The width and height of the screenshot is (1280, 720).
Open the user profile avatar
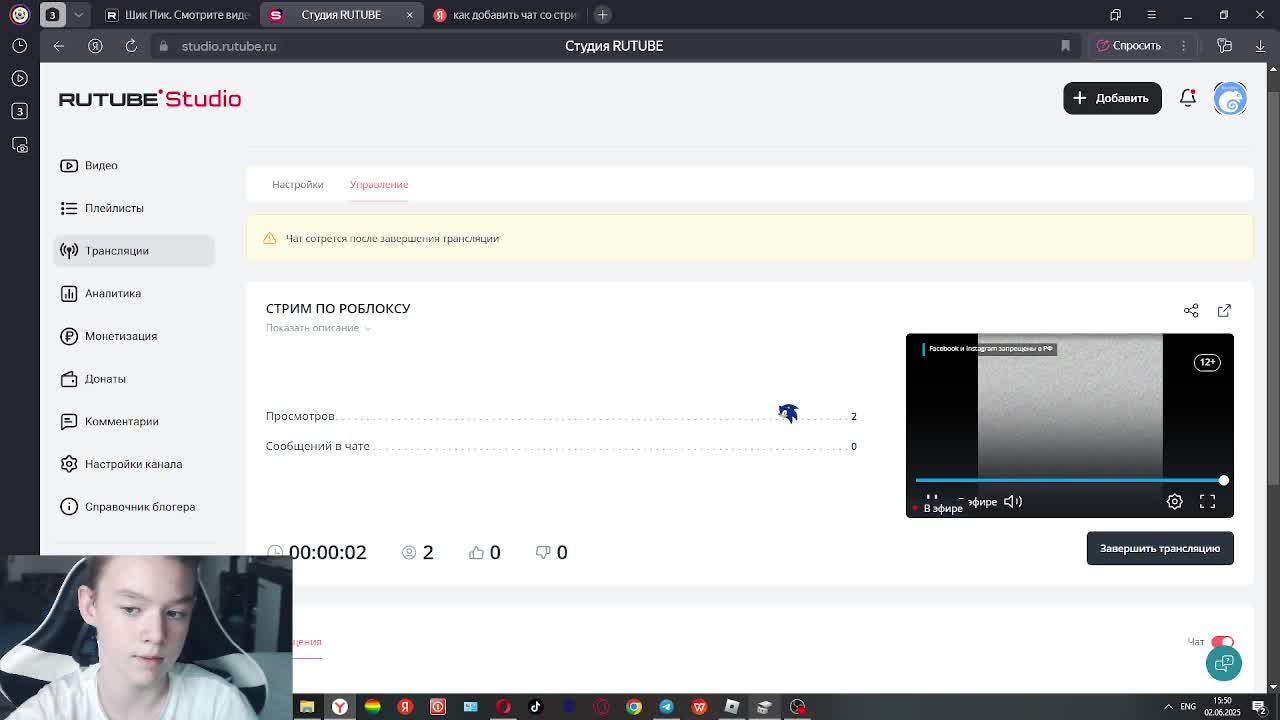[1230, 98]
